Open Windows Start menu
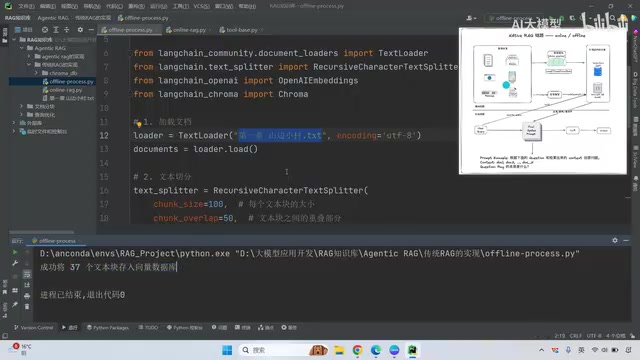 coord(227,350)
